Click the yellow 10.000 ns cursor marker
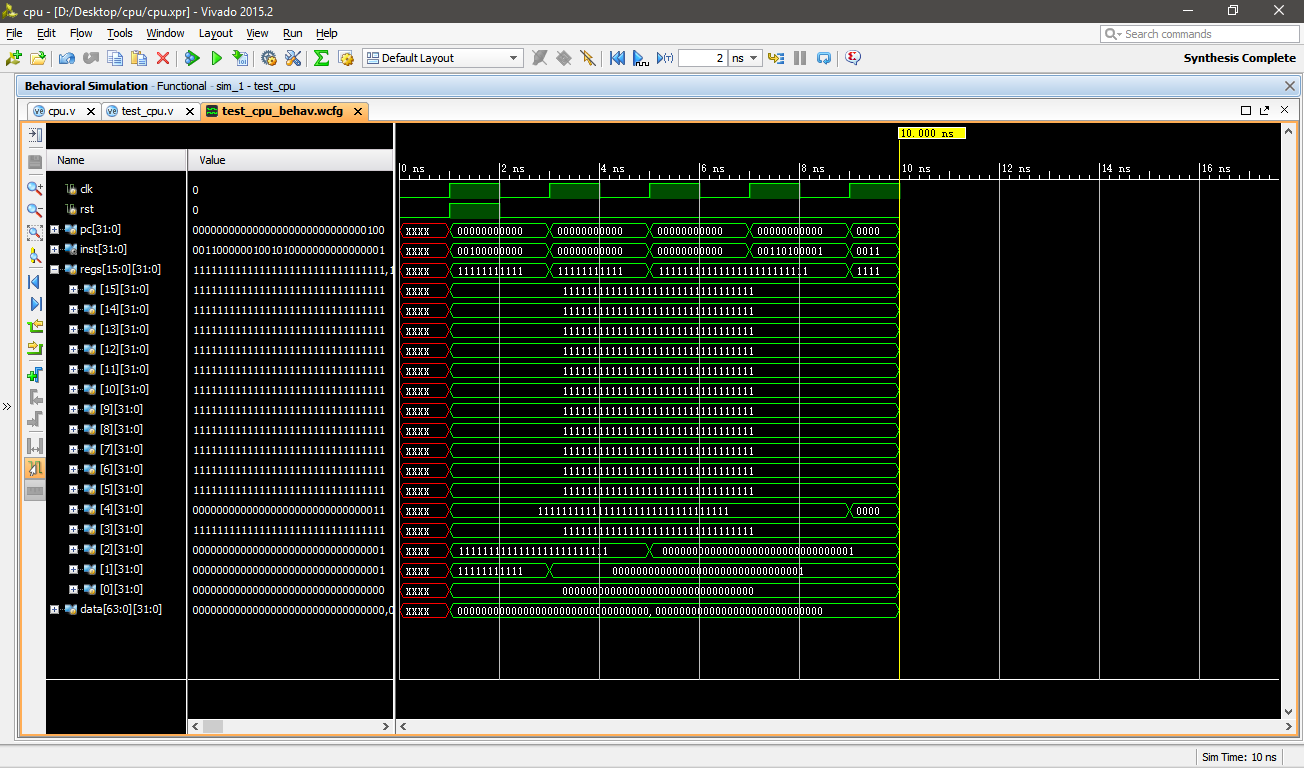Screen dimensions: 1304x768 click(932, 133)
